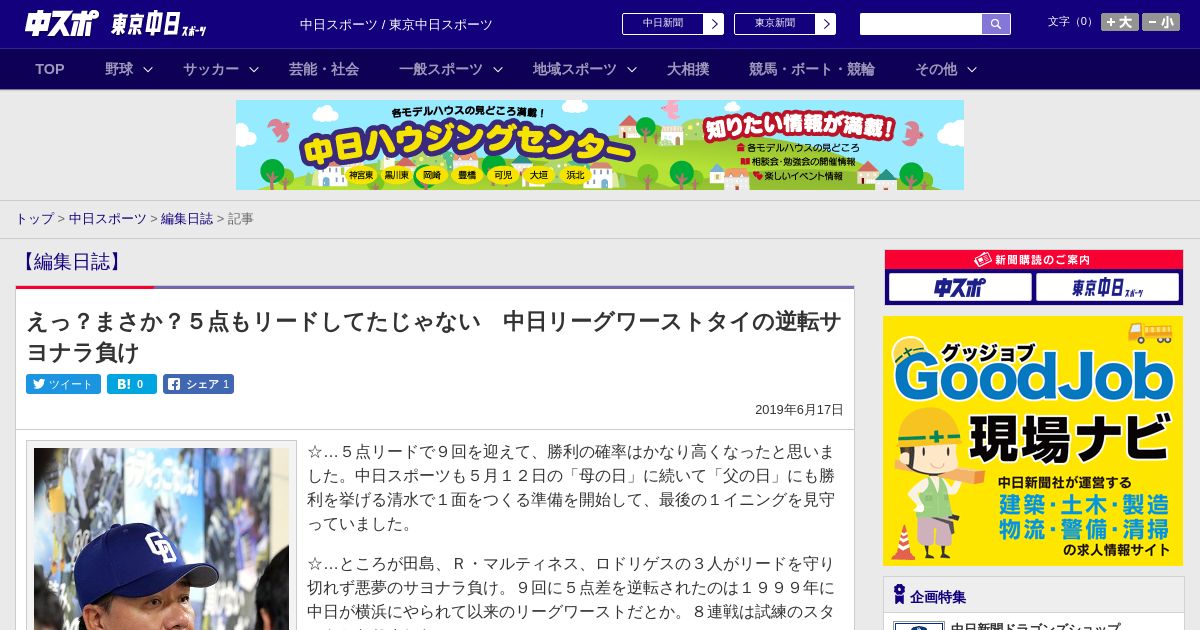
Task: Follow the トップ breadcrumb link
Action: click(34, 218)
